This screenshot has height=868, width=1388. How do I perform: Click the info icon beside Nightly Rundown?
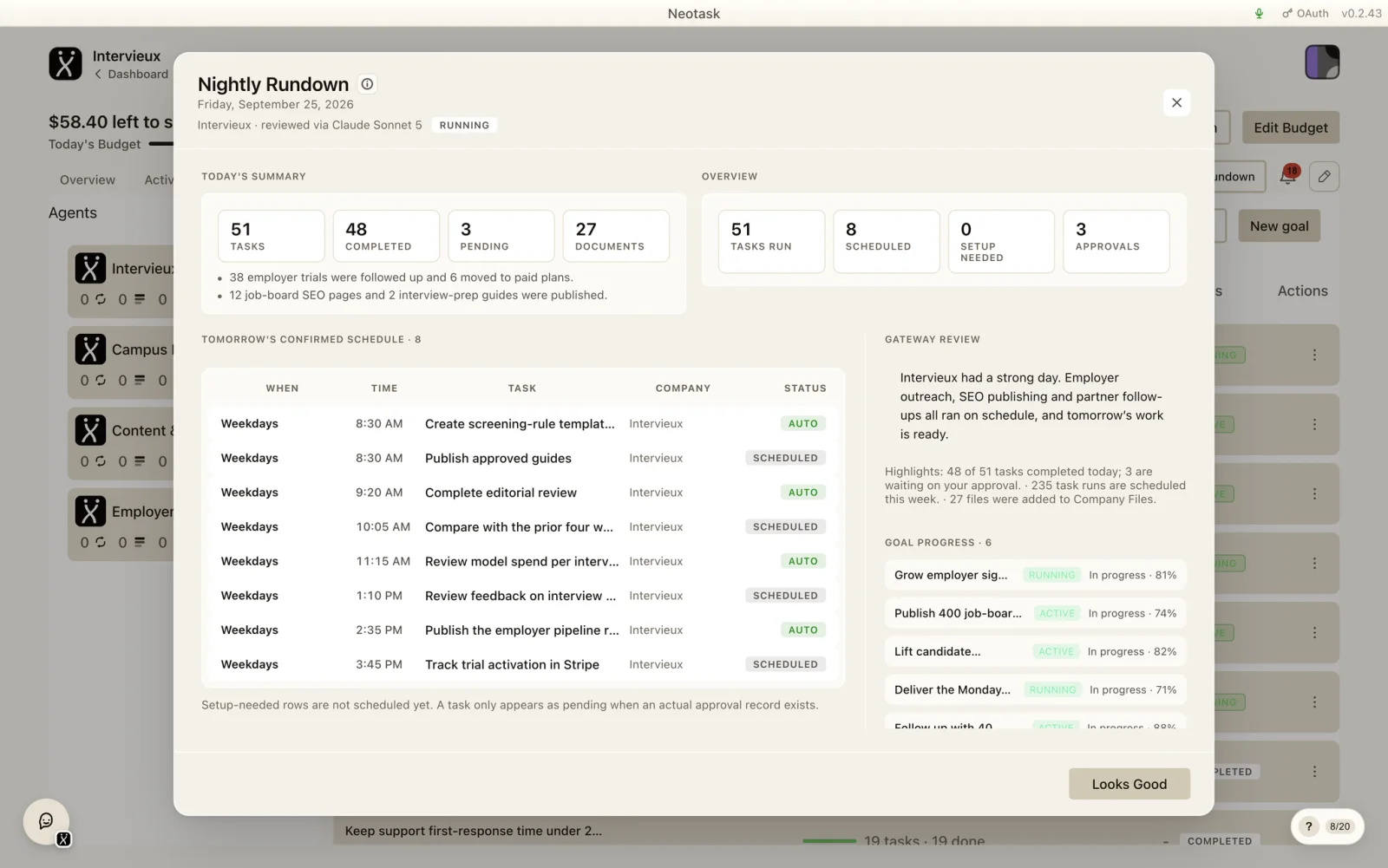[x=367, y=84]
